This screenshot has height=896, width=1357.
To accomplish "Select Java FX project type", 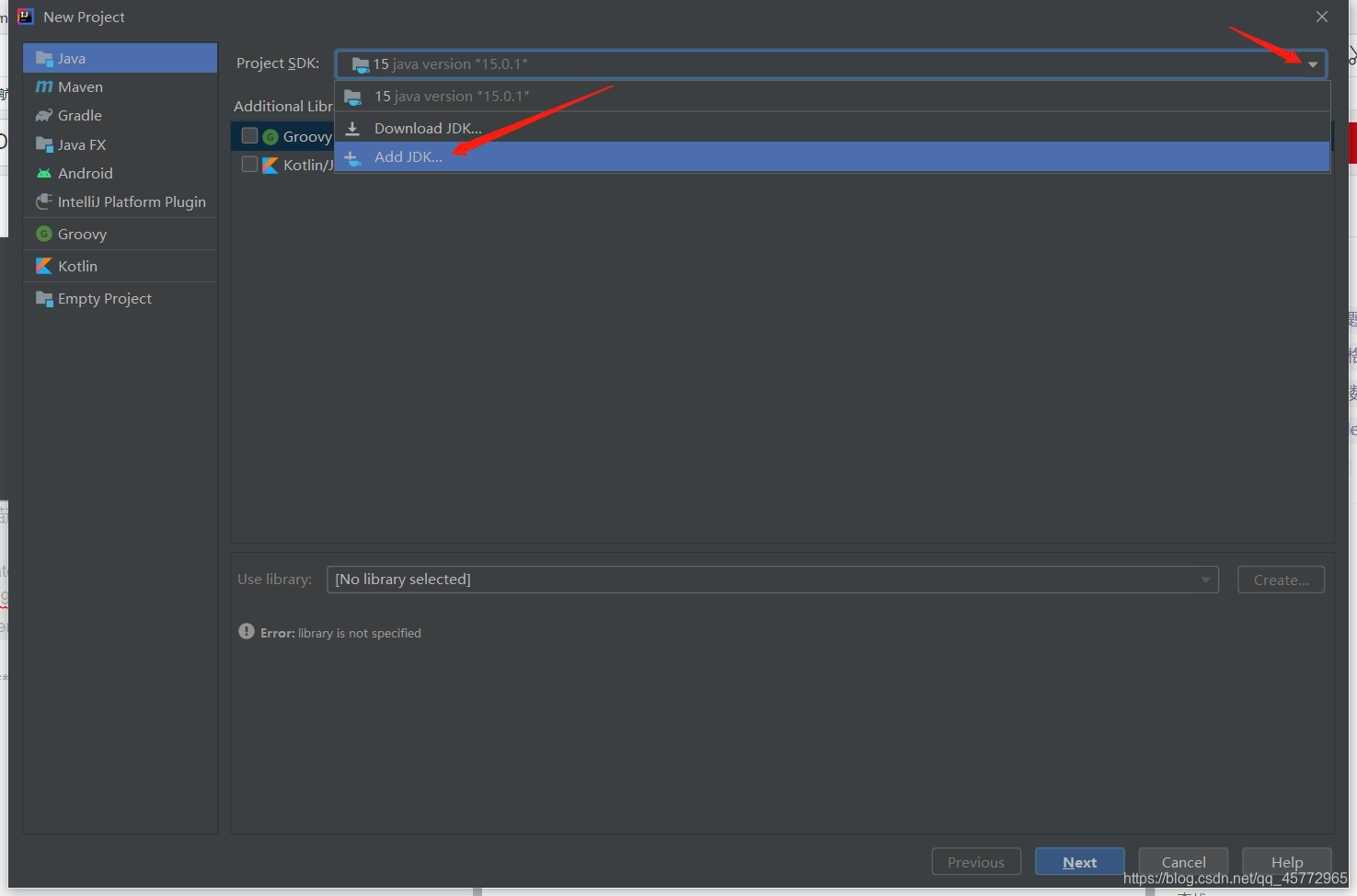I will (120, 144).
